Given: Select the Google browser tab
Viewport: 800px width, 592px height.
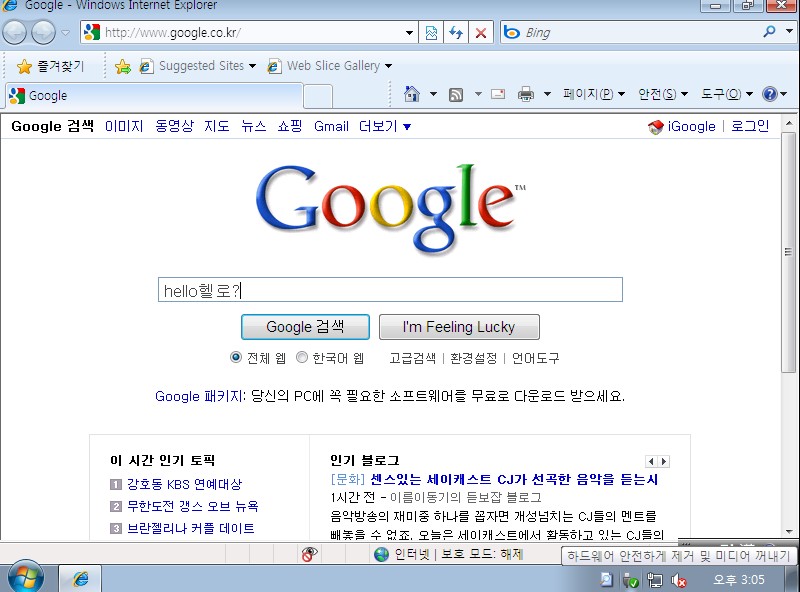Looking at the screenshot, I should click(154, 95).
